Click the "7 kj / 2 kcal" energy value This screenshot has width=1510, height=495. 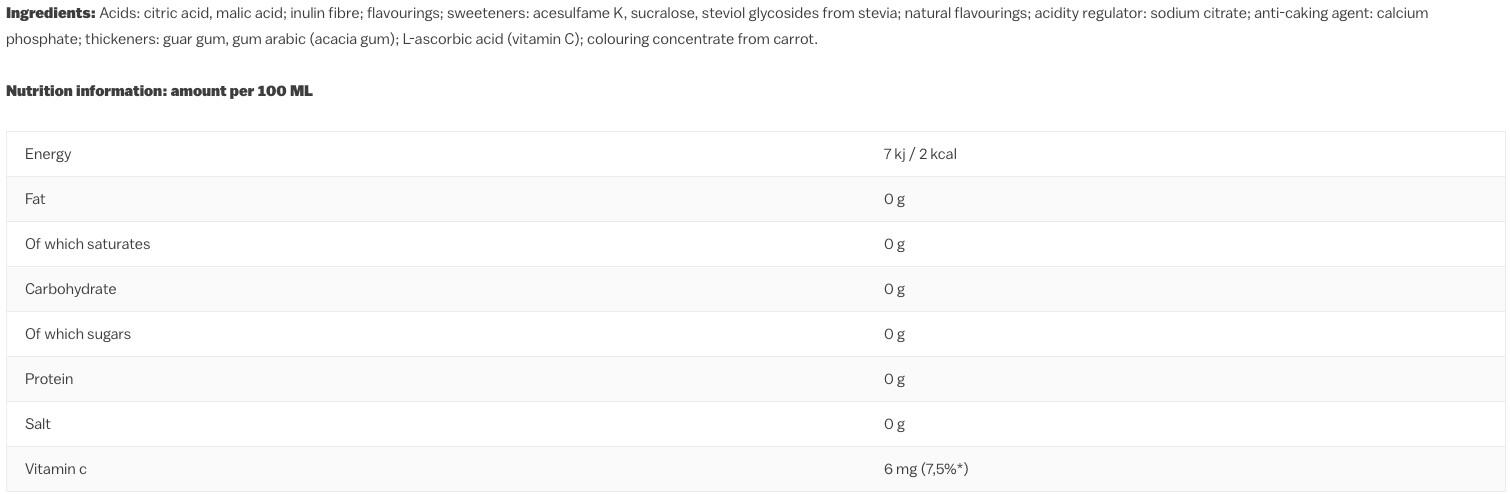coord(920,154)
